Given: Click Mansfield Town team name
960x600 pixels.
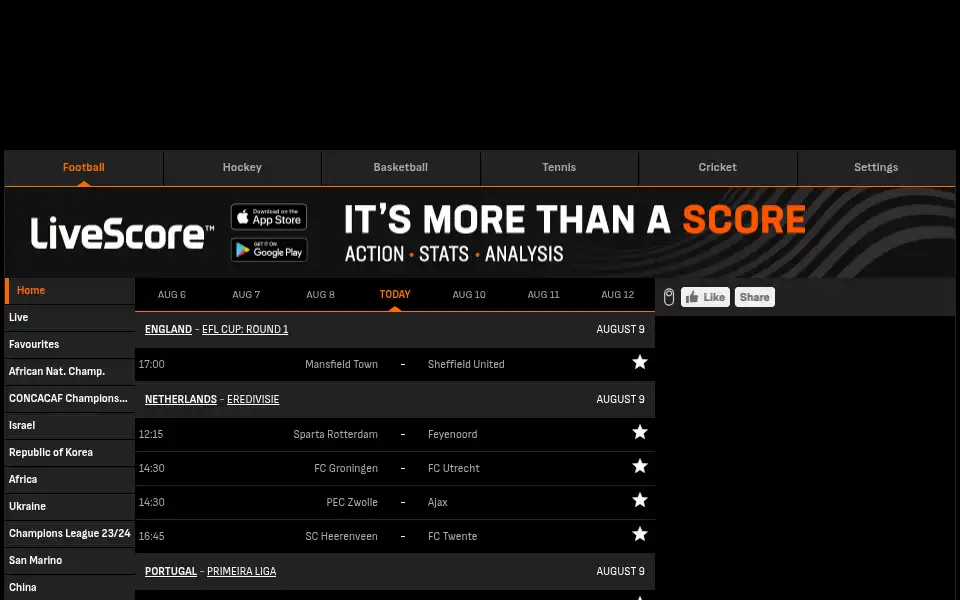Looking at the screenshot, I should [341, 364].
